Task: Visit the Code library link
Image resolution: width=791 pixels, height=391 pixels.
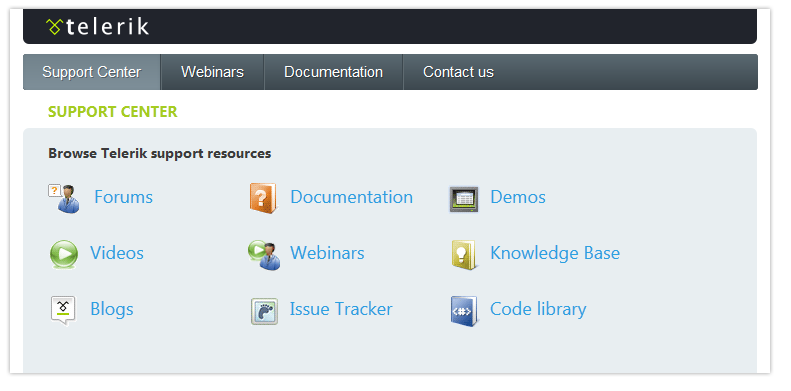Action: pos(538,309)
